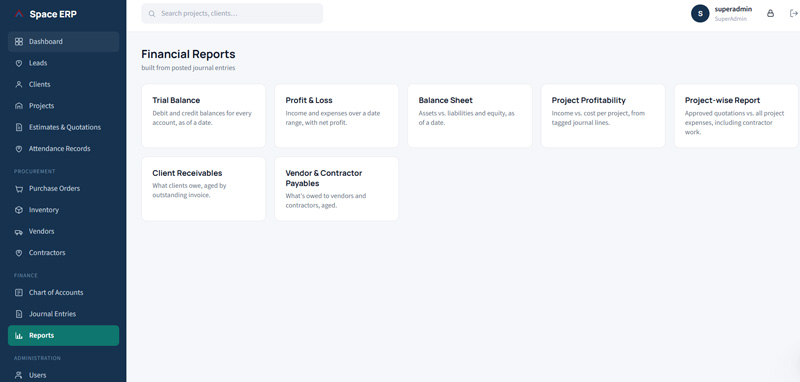Open the Dashboard menu item
The image size is (800, 382).
tap(63, 42)
